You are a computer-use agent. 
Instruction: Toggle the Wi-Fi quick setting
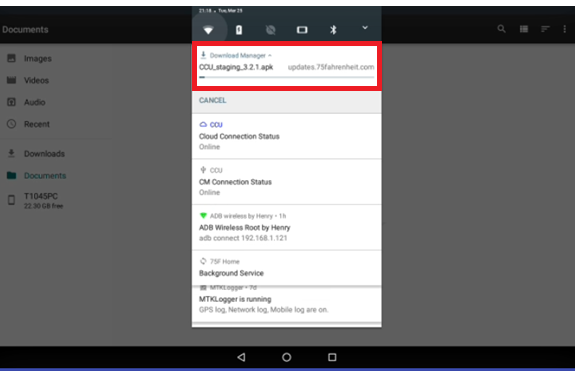point(208,30)
